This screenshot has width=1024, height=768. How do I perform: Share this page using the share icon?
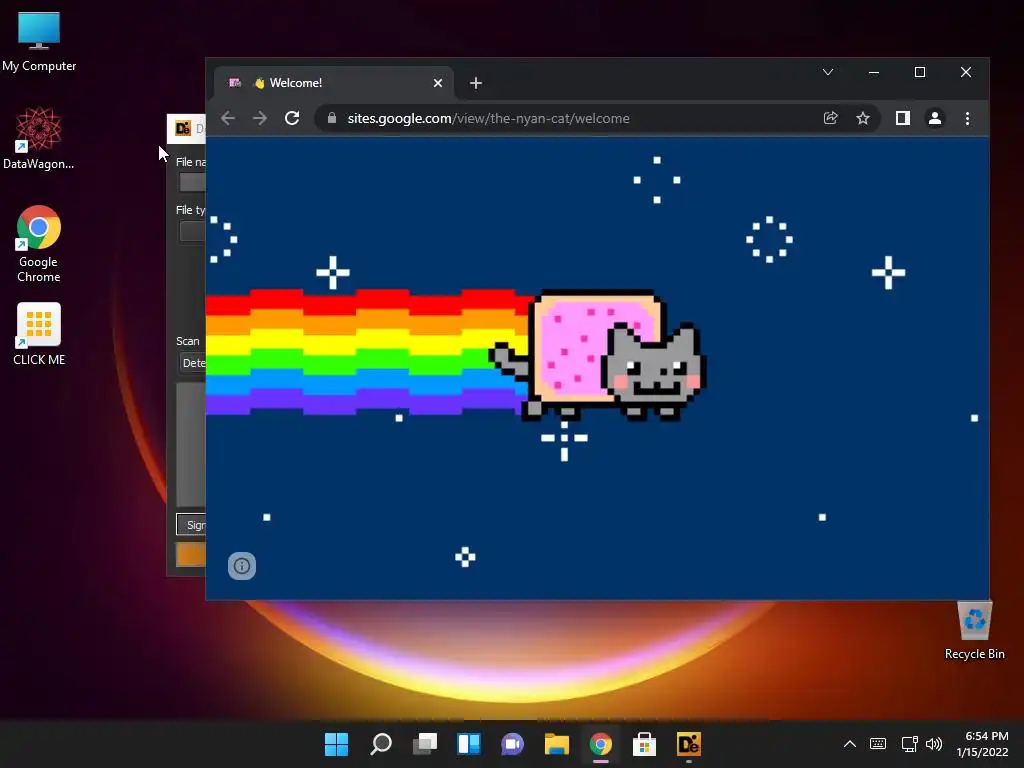coord(831,118)
